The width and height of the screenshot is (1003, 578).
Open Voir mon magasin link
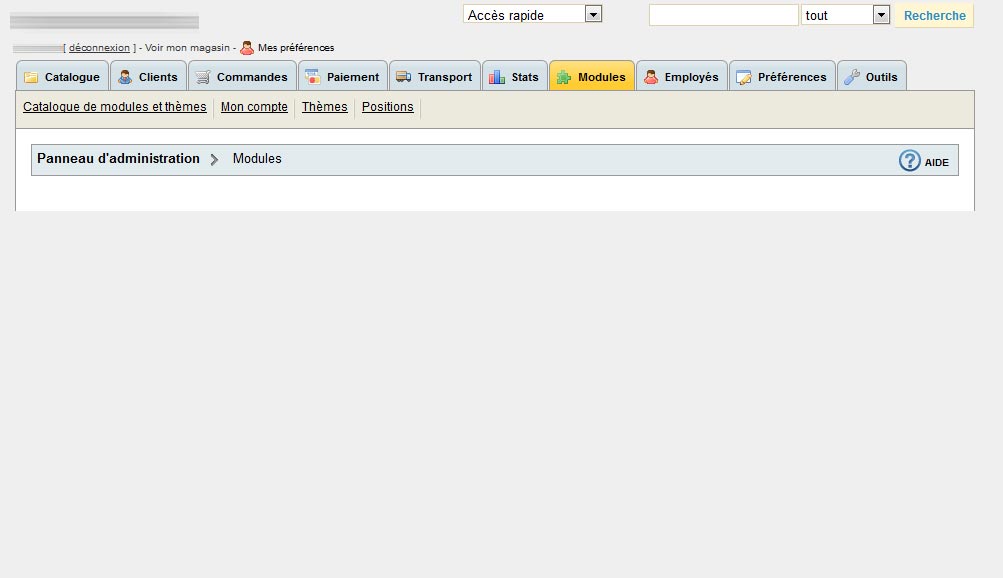pyautogui.click(x=187, y=48)
